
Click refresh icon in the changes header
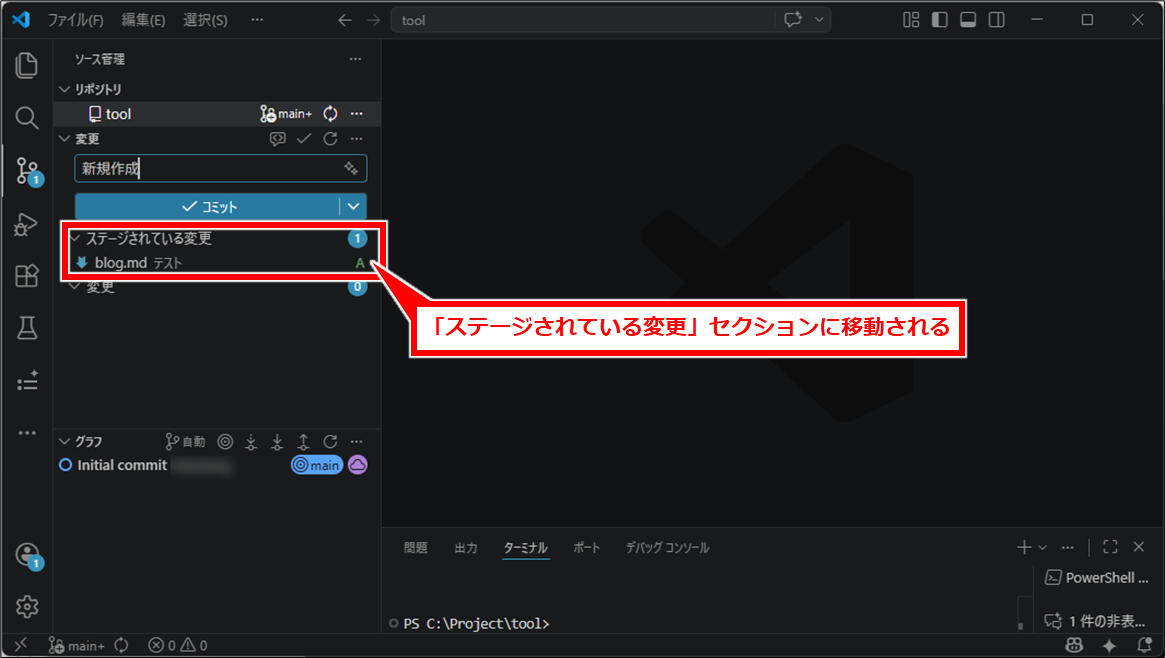click(x=330, y=139)
